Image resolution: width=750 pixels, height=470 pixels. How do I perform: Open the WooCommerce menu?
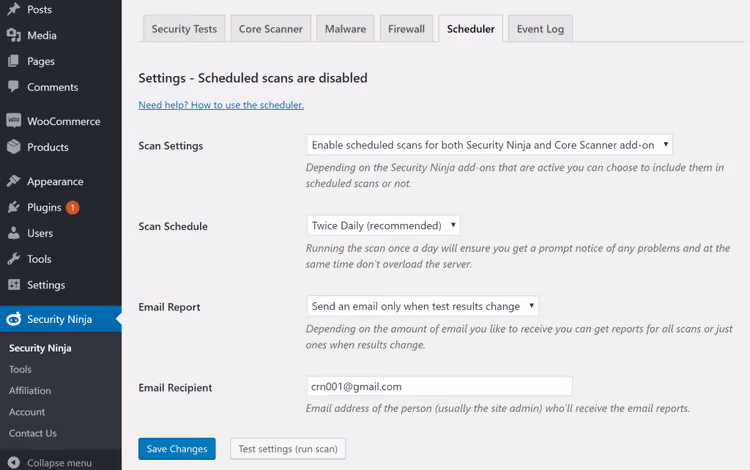point(64,121)
